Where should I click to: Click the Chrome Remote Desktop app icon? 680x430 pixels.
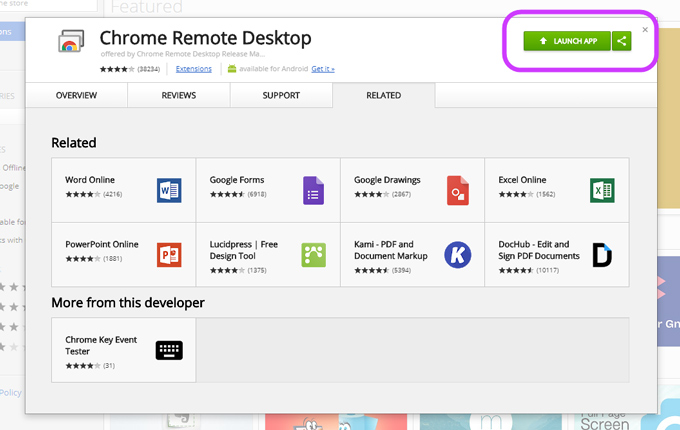click(x=71, y=41)
